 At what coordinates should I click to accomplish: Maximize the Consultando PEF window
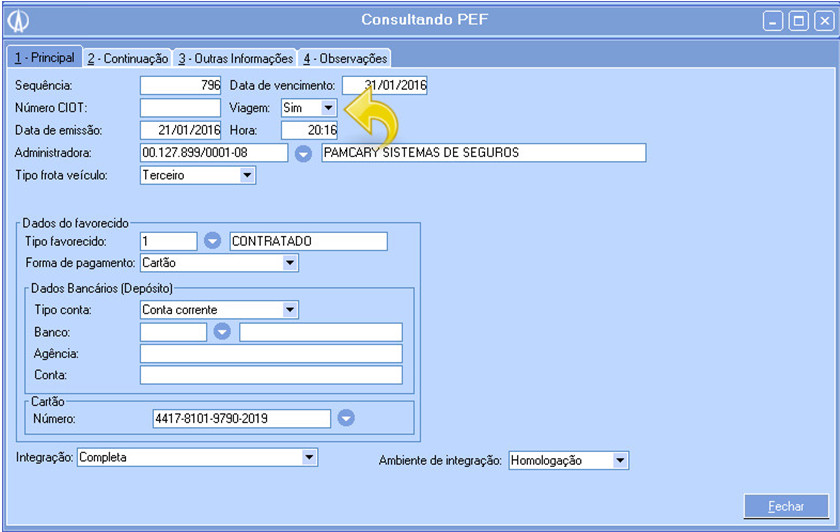tap(798, 20)
